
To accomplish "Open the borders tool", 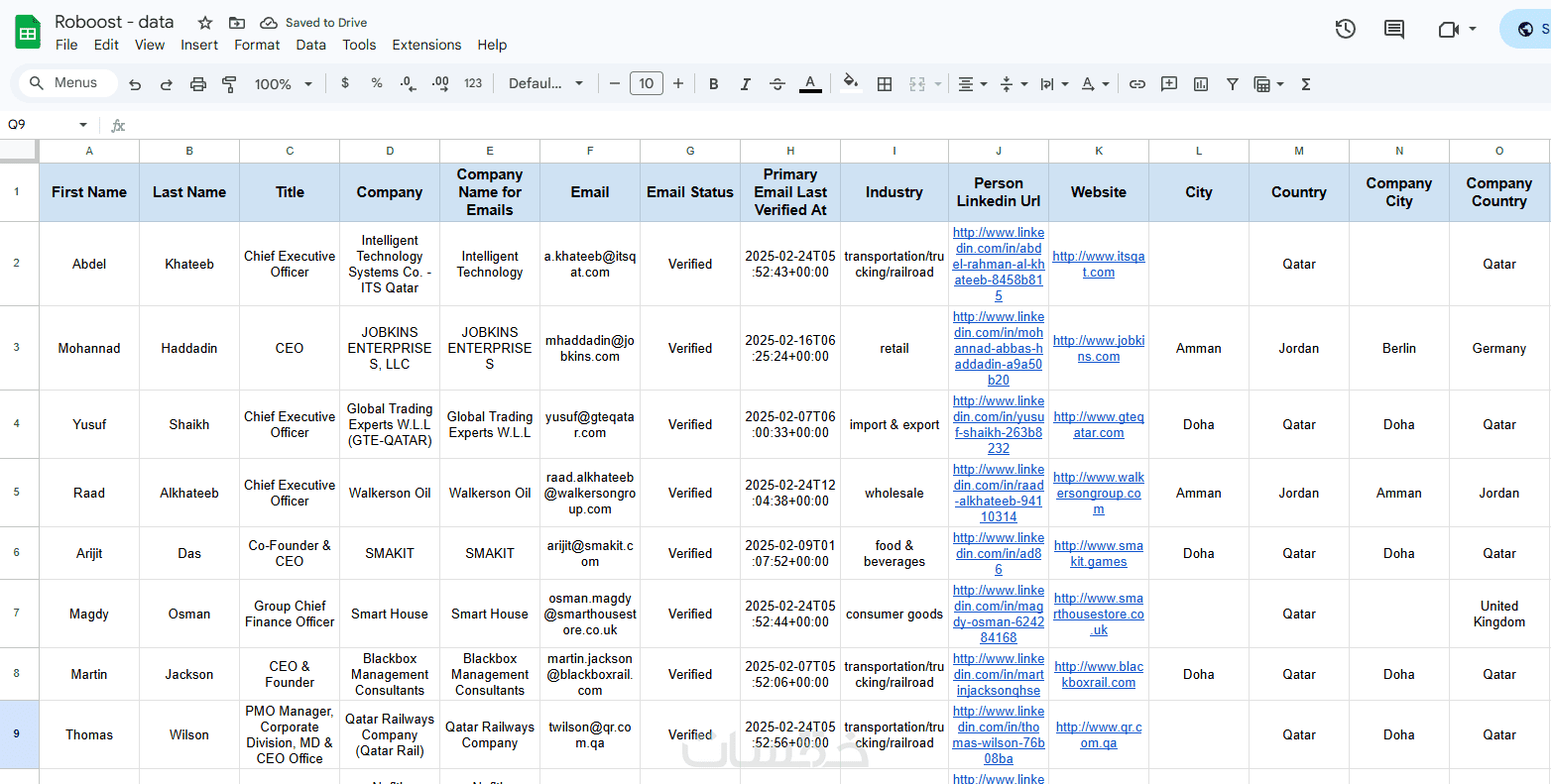I will [885, 84].
